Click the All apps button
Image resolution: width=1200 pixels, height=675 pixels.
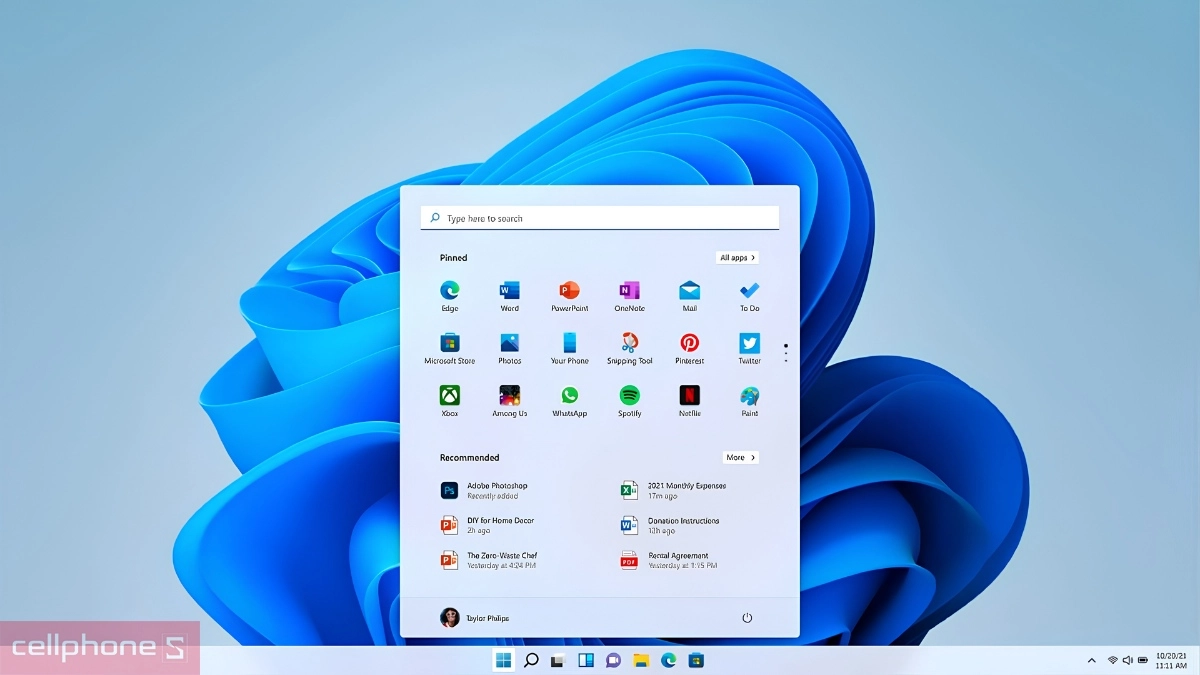pyautogui.click(x=737, y=258)
